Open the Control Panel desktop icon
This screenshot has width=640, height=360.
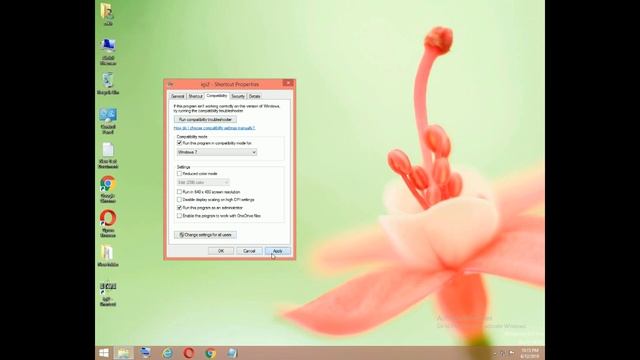pos(108,121)
